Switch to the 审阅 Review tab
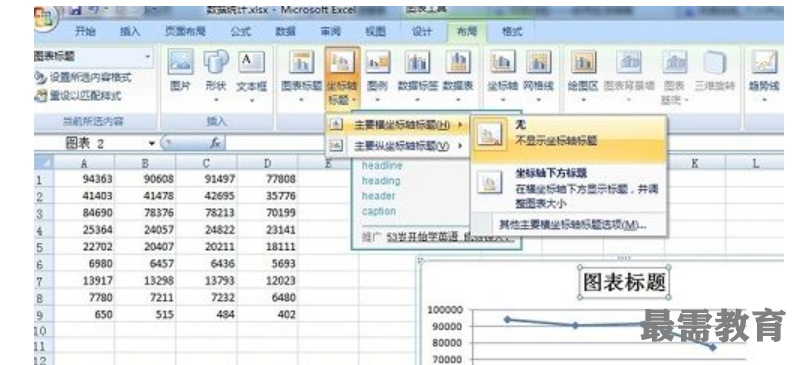792x365 pixels. (330, 31)
